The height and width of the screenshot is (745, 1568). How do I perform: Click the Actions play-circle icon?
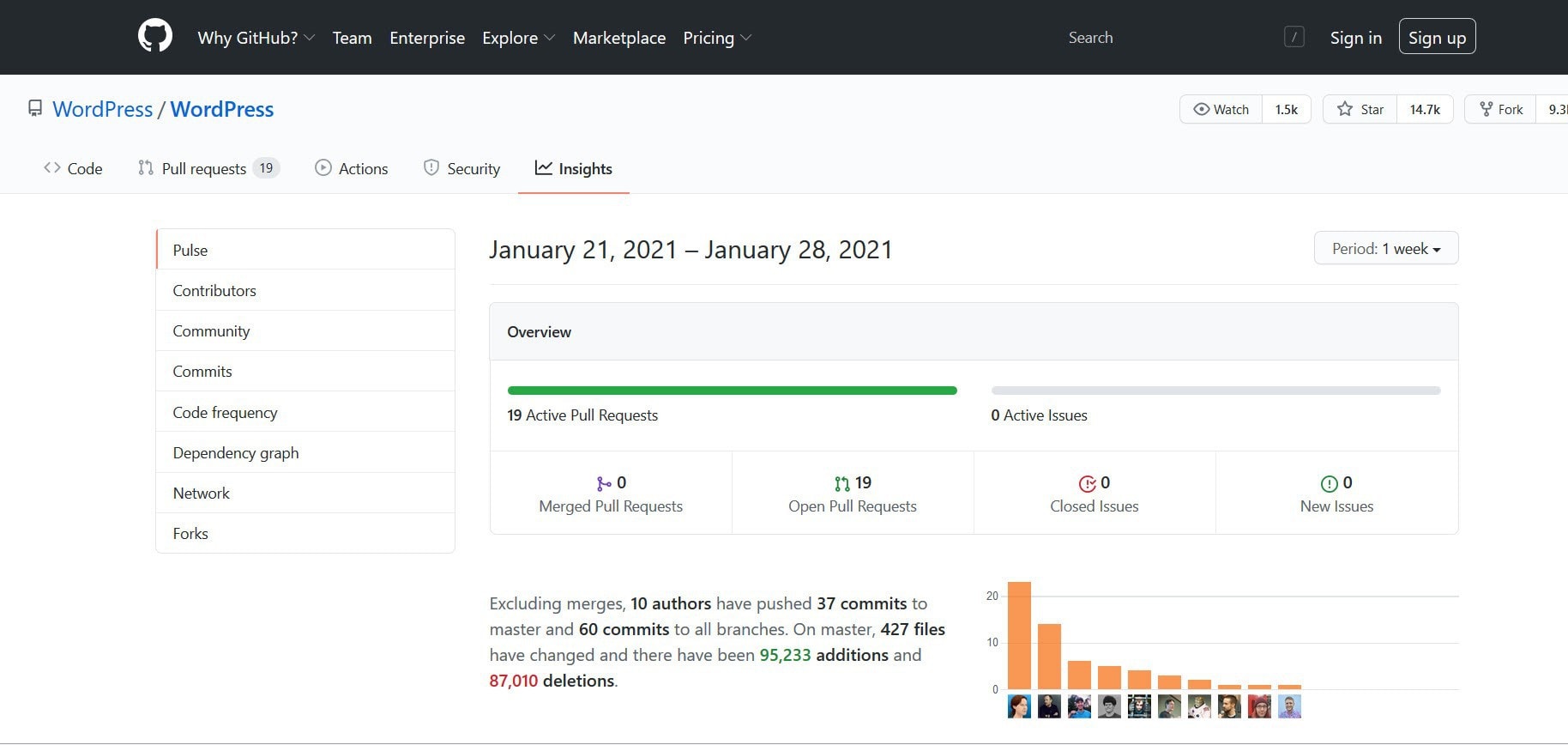323,168
